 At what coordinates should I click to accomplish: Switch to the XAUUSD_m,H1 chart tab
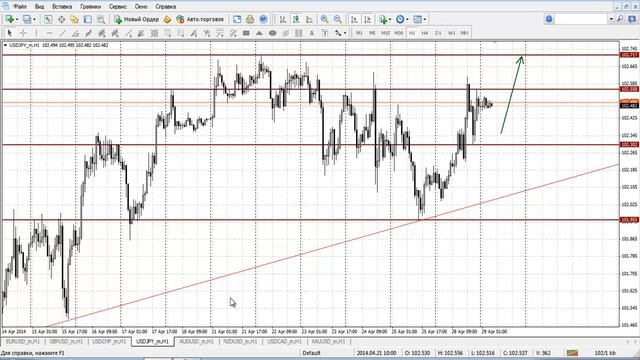tap(328, 342)
